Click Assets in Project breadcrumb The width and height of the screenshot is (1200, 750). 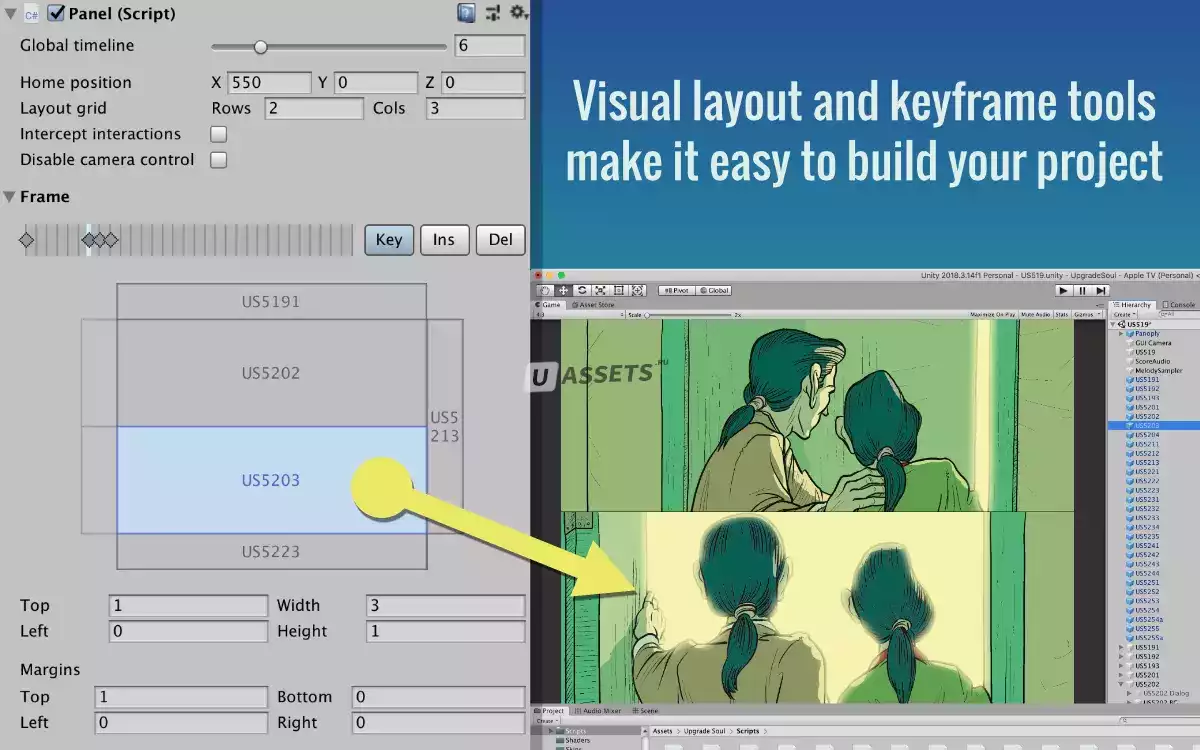pos(662,731)
